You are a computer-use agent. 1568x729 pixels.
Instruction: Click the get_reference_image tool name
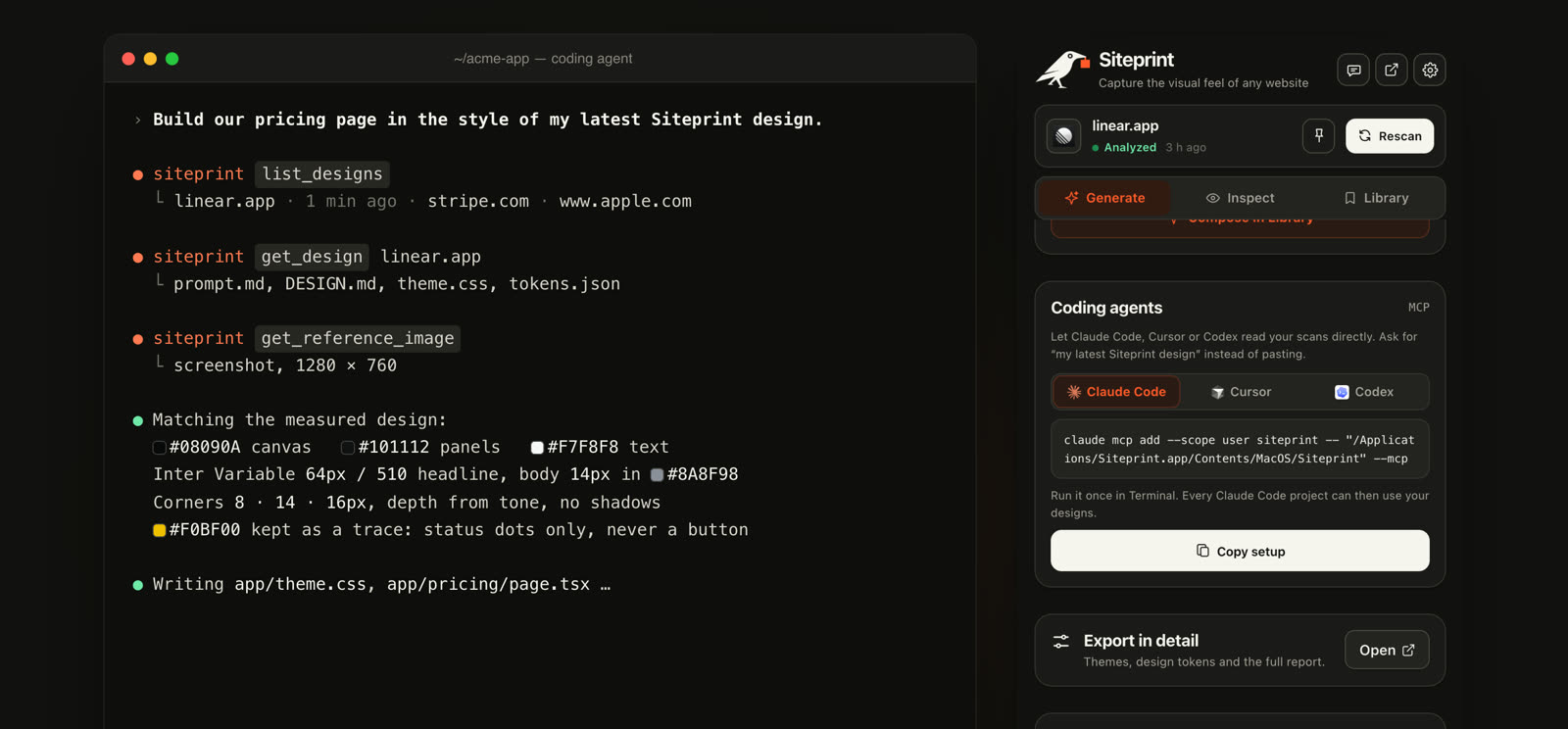(x=358, y=338)
